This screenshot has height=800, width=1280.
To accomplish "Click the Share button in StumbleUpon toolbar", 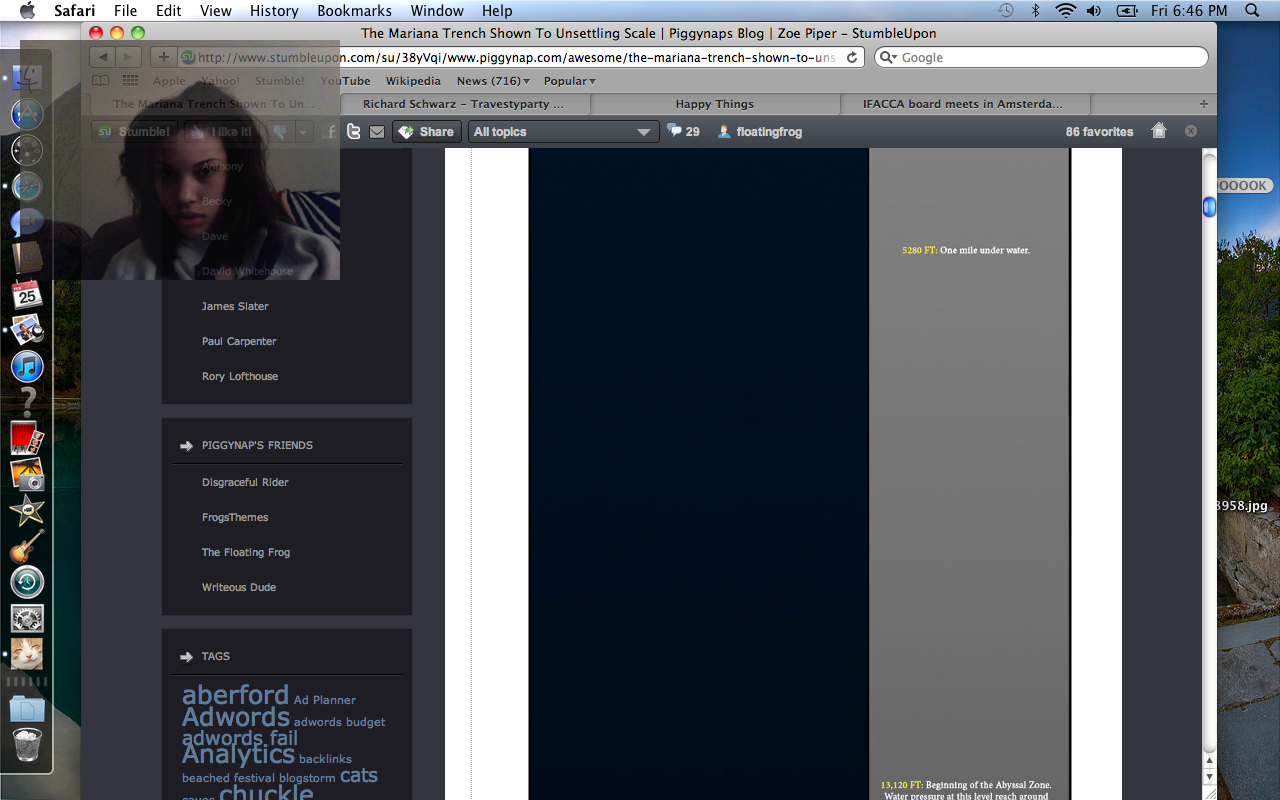I will coord(426,132).
